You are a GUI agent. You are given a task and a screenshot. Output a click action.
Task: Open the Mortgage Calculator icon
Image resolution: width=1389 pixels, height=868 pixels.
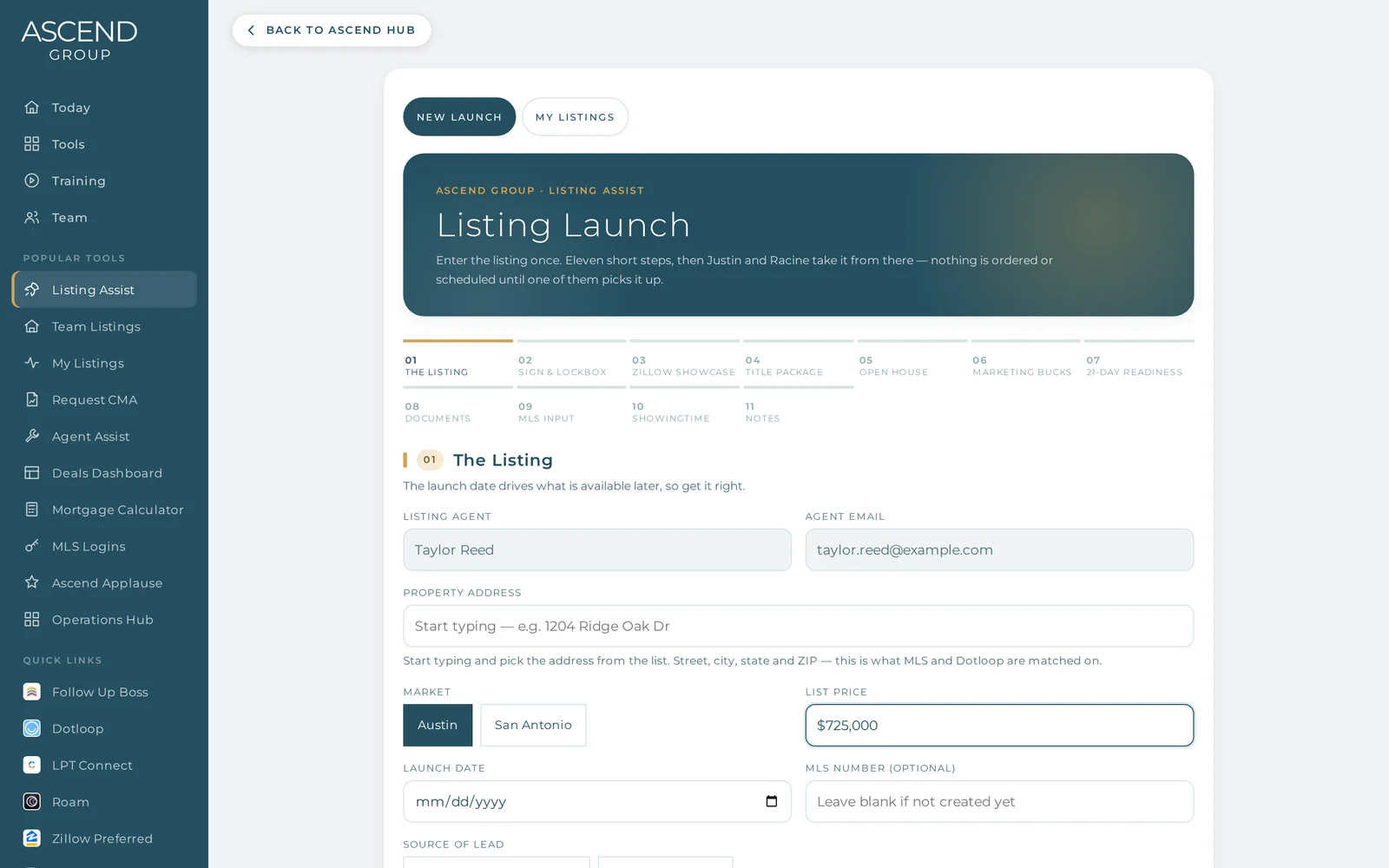(32, 510)
